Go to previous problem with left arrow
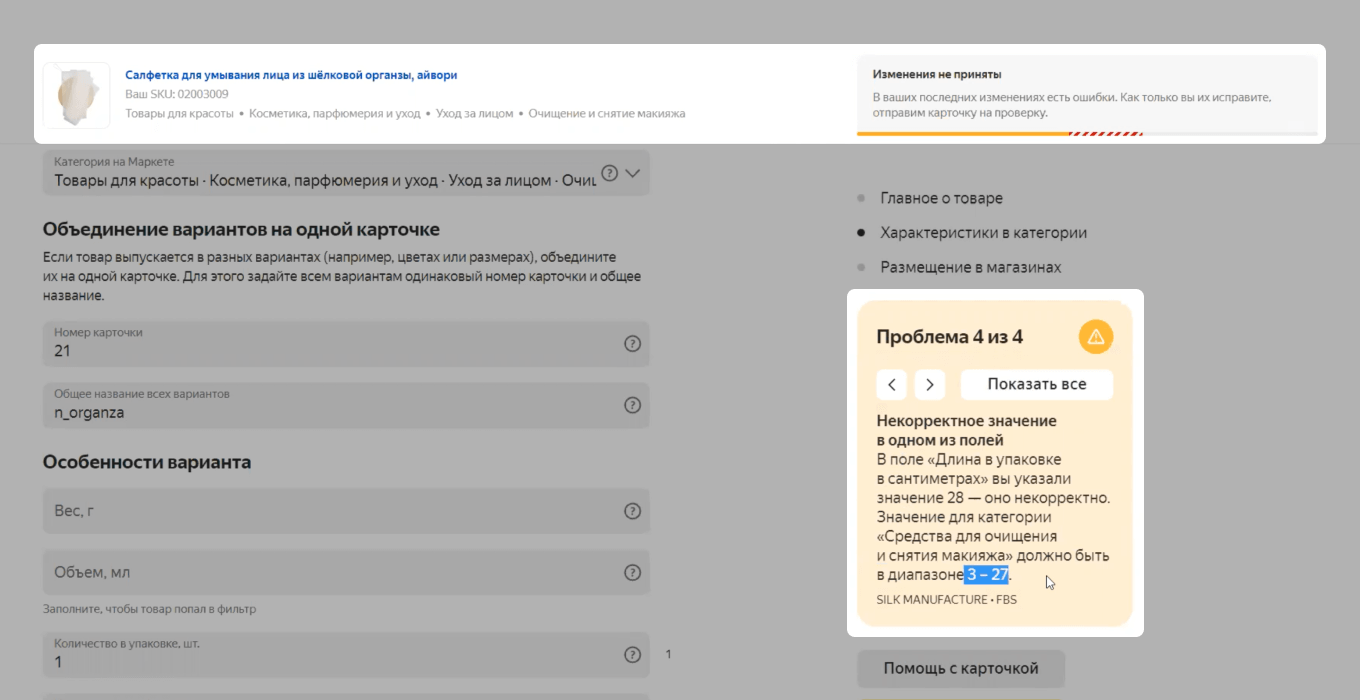1360x700 pixels. pos(891,384)
